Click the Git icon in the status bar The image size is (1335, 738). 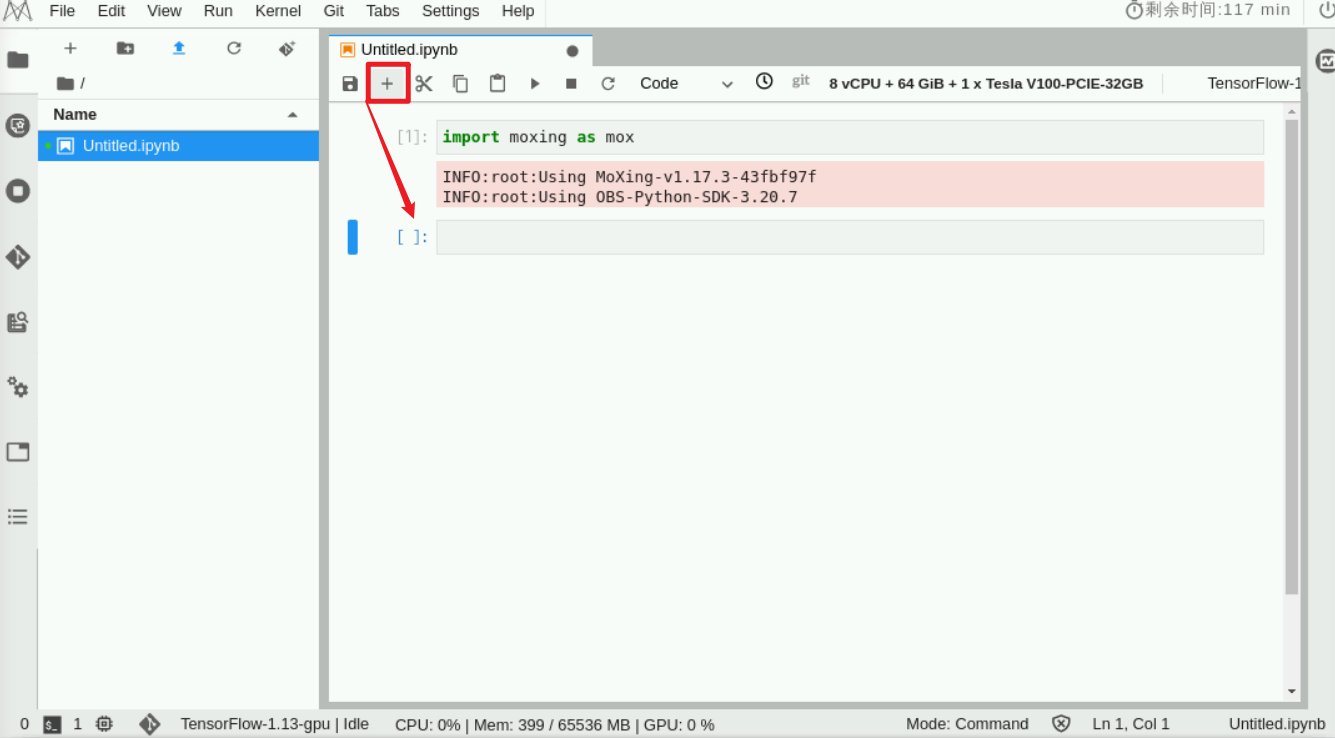(150, 724)
